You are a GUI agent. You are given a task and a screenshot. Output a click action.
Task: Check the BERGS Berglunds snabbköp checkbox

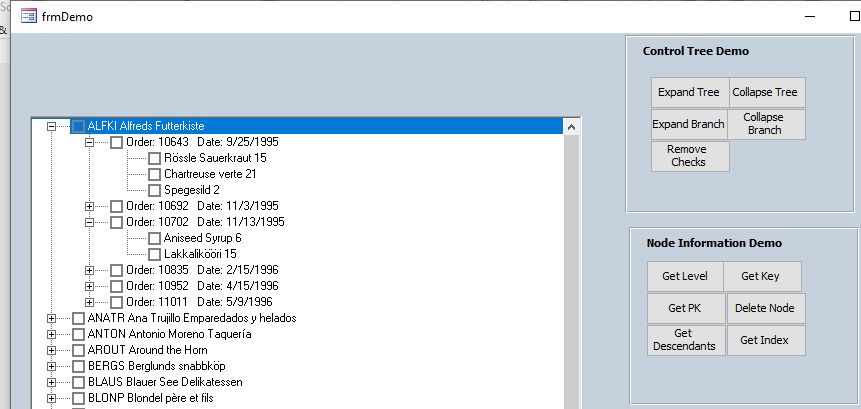79,366
